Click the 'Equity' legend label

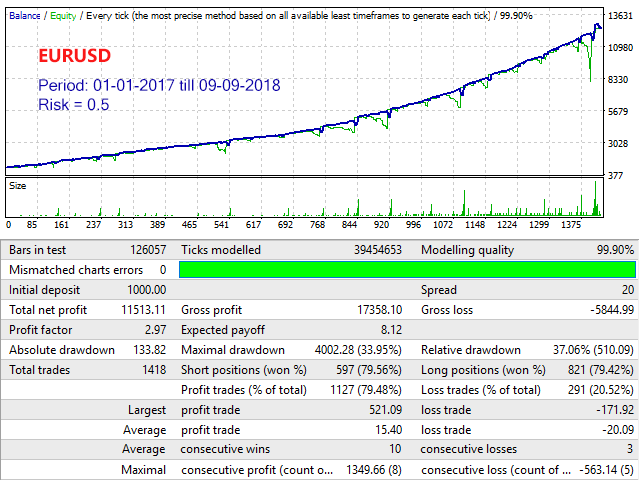(63, 16)
